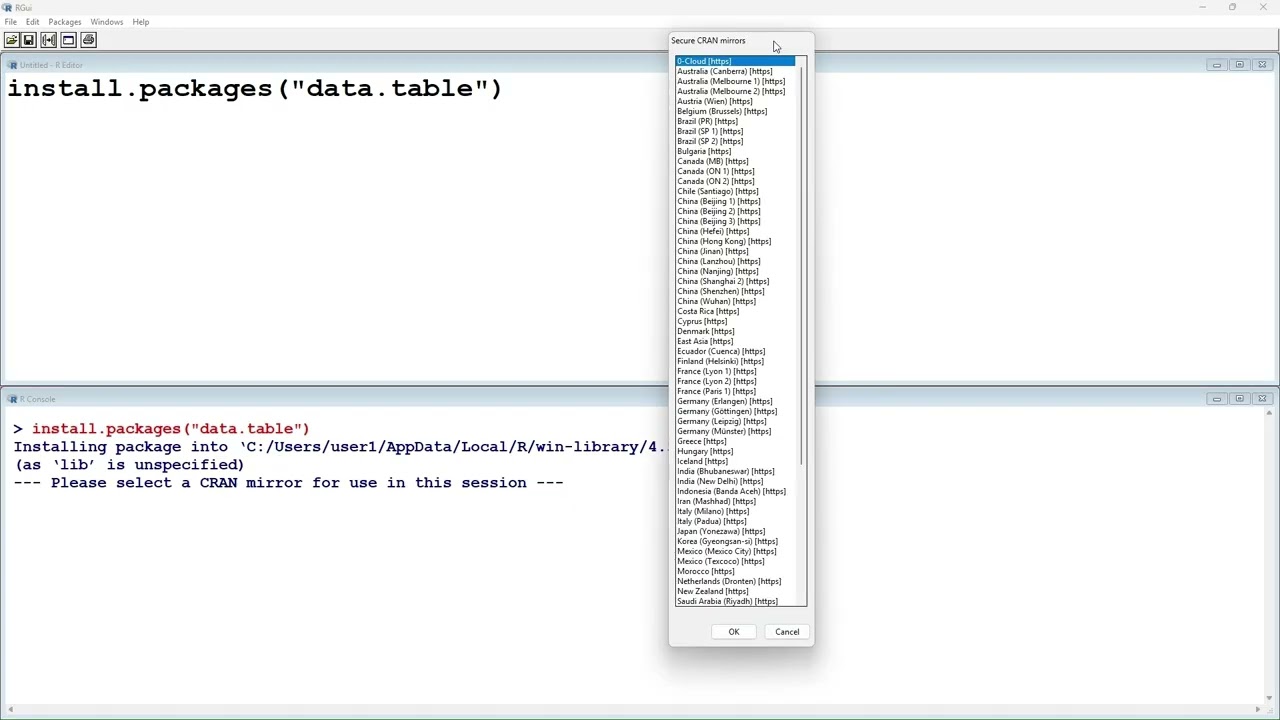Select the 0-Cloud [https] mirror
Viewport: 1280px width, 720px height.
click(735, 61)
